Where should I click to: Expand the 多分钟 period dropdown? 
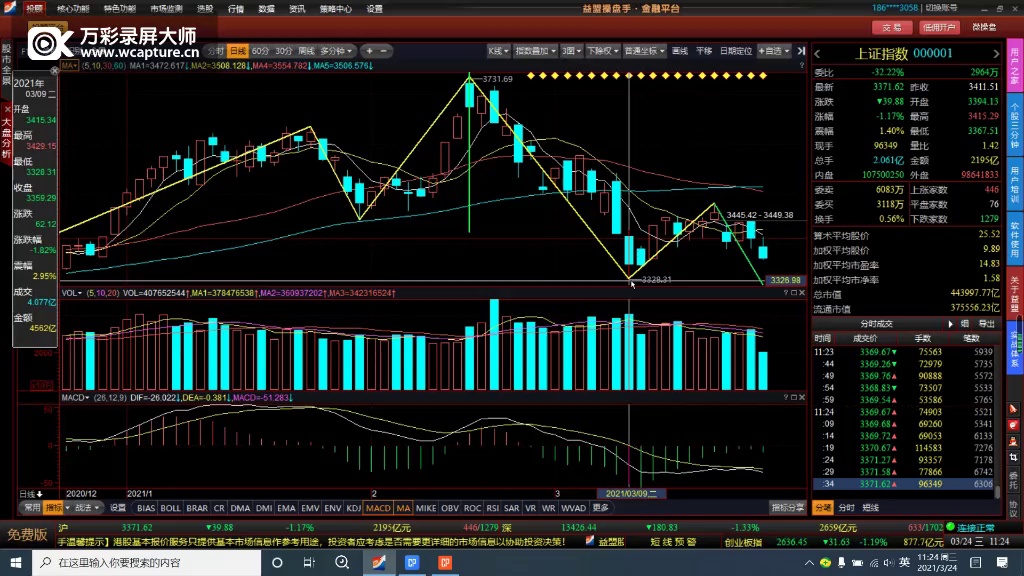click(x=337, y=50)
